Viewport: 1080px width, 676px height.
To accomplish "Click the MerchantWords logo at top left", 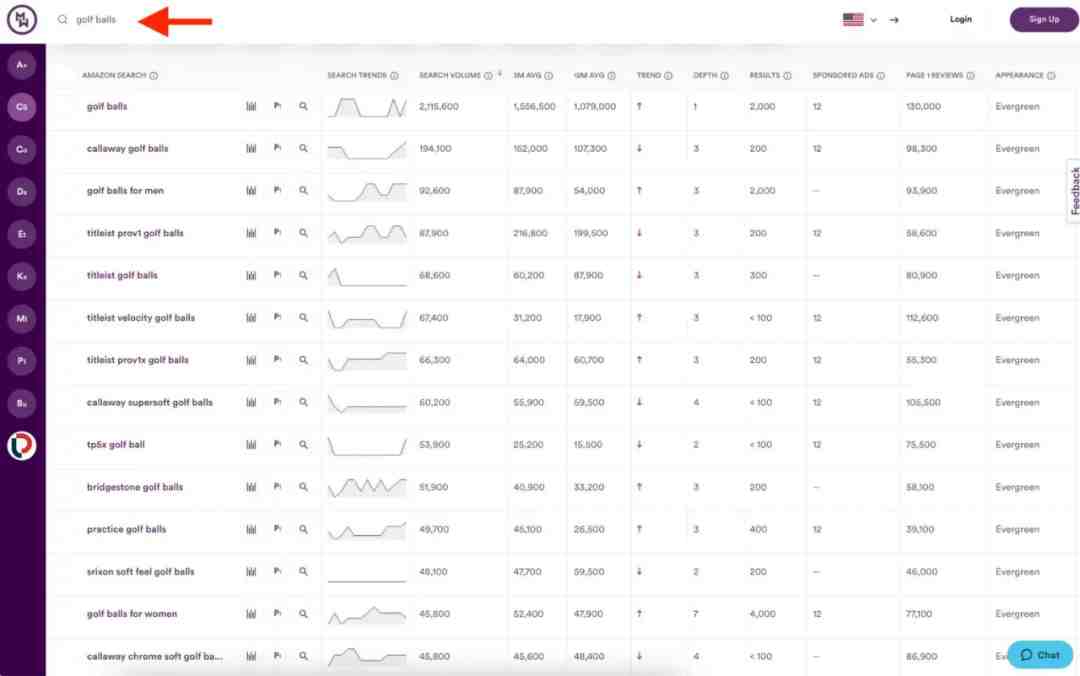I will [21, 19].
